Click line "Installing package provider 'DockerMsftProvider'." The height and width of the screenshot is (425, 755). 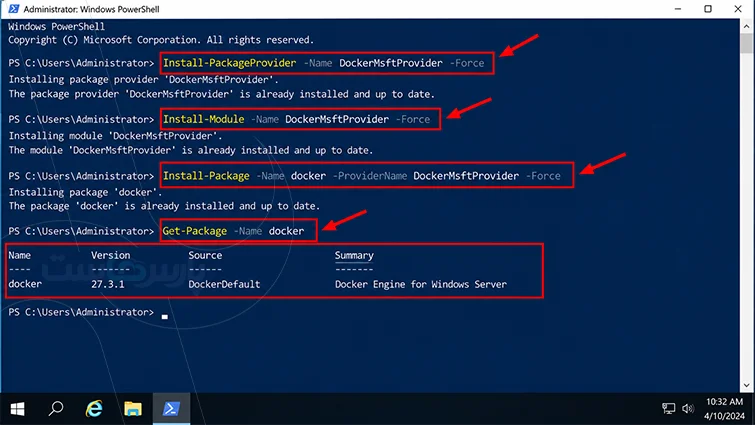(x=143, y=80)
